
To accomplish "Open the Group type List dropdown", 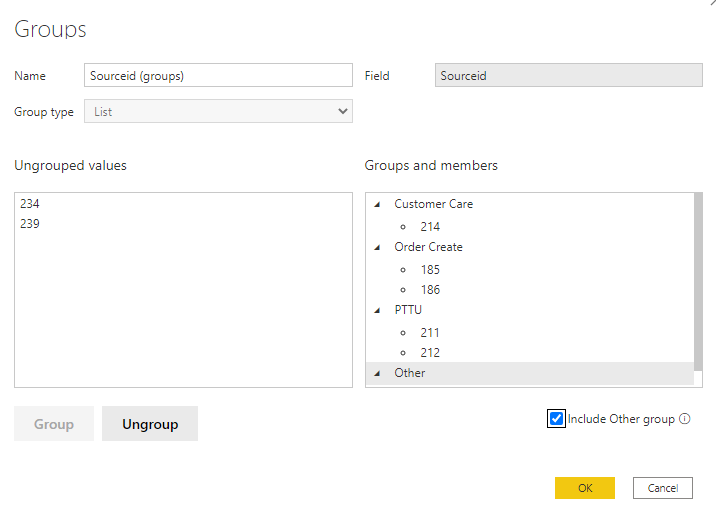I will [218, 111].
